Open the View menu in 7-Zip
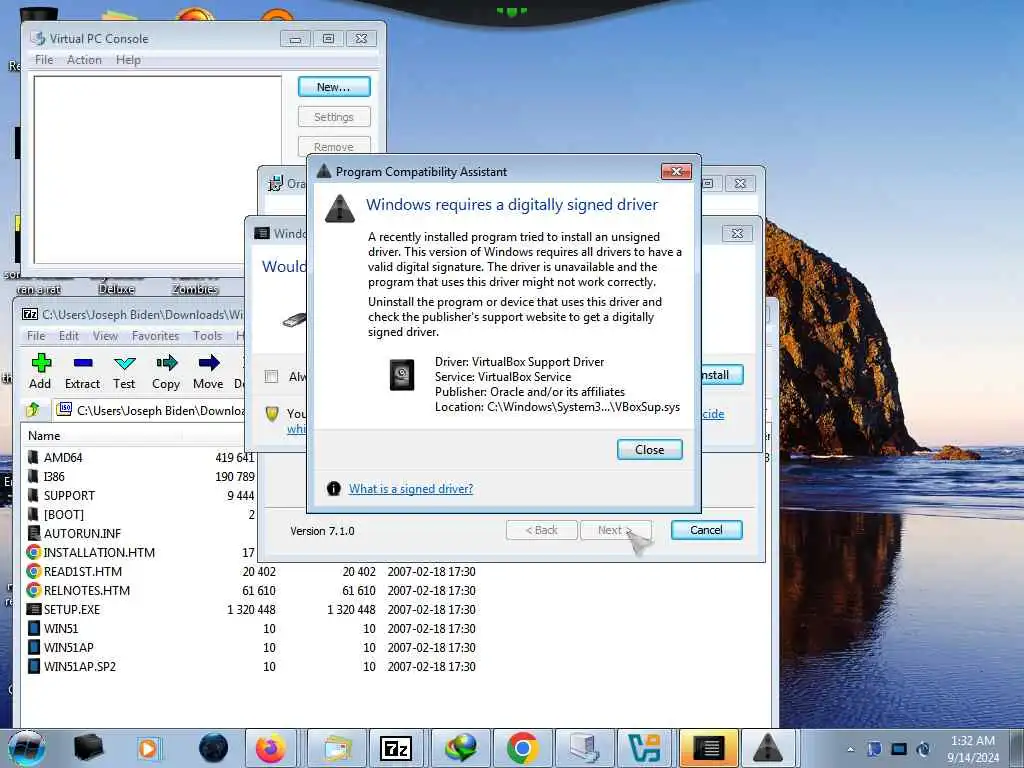The width and height of the screenshot is (1024, 768). [105, 336]
